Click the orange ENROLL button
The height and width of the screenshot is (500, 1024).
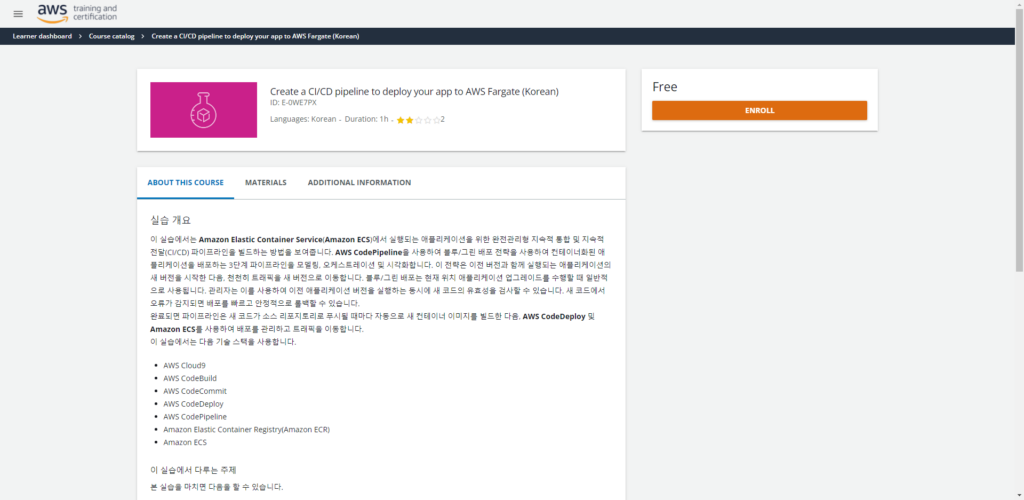pyautogui.click(x=760, y=110)
